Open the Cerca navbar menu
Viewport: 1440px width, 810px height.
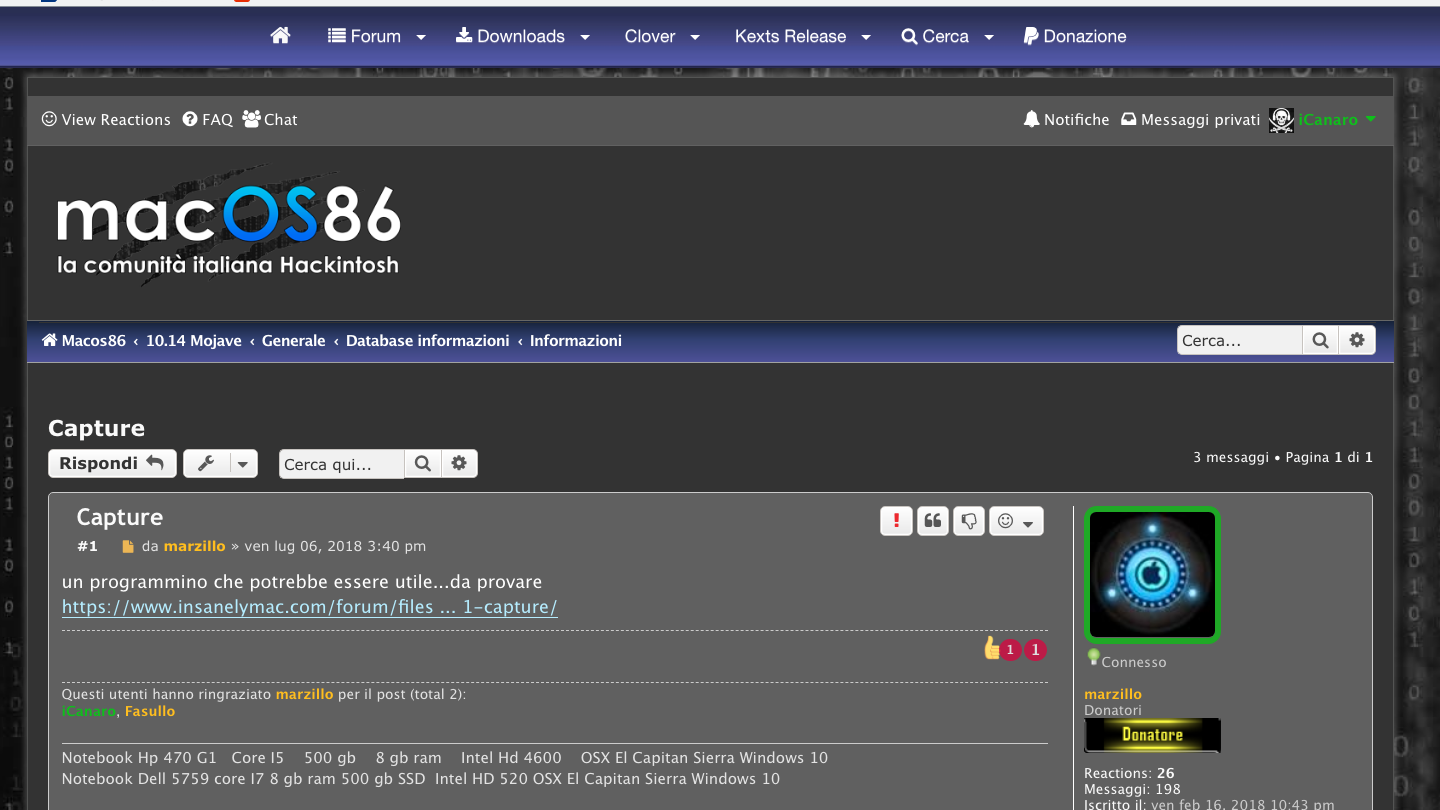click(x=947, y=36)
